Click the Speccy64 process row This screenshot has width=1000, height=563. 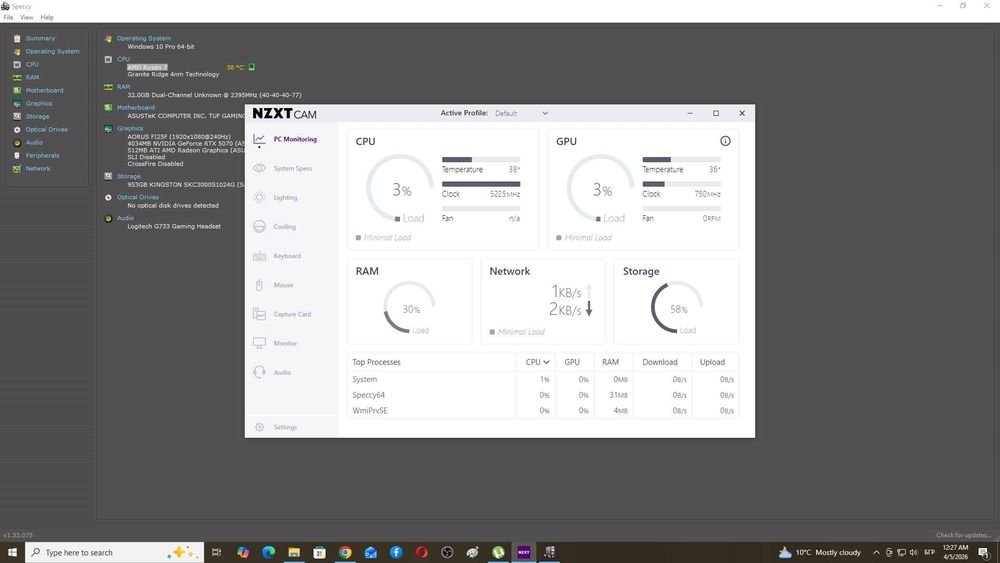(543, 395)
